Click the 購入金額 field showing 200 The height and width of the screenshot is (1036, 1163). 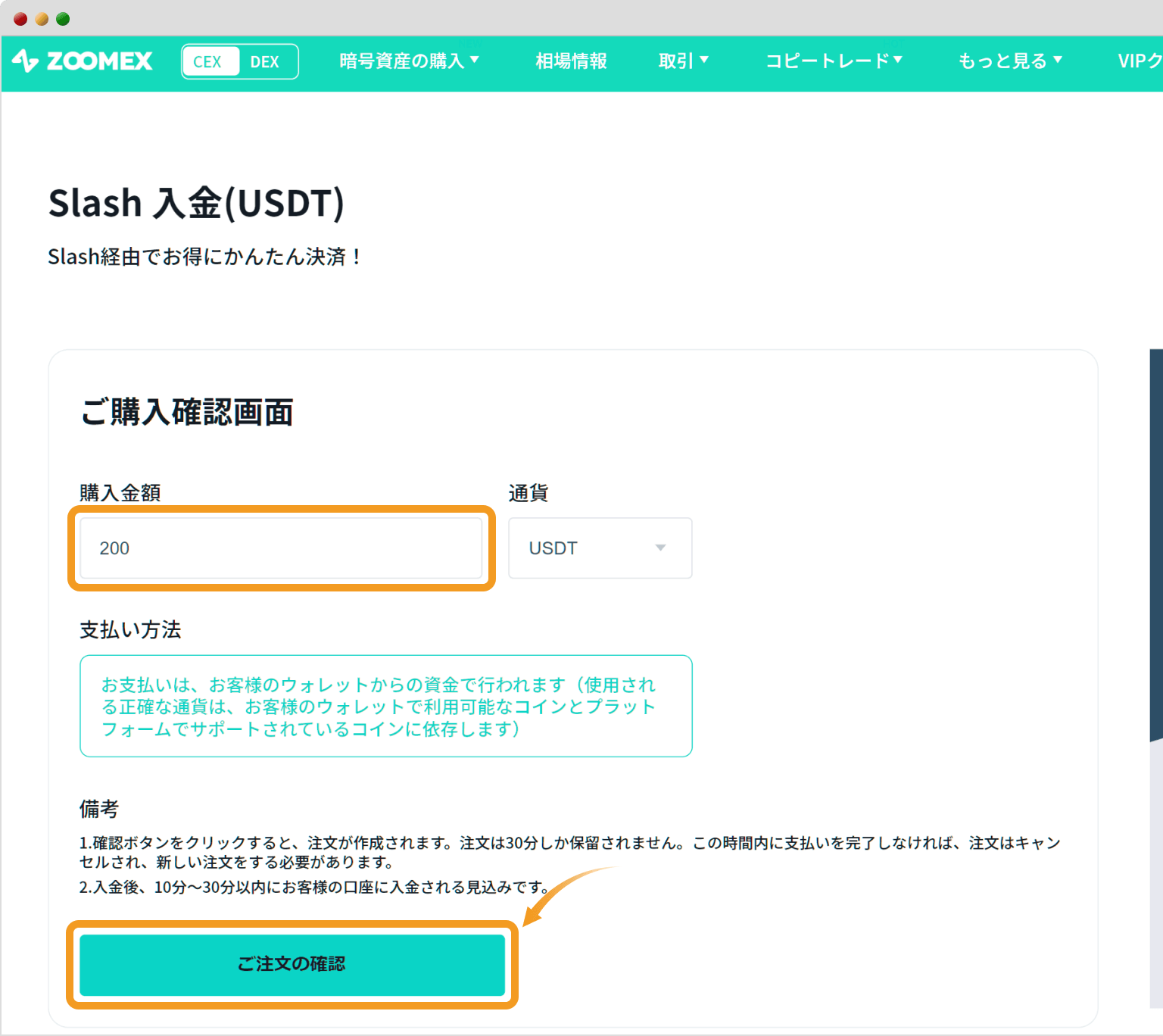click(282, 548)
